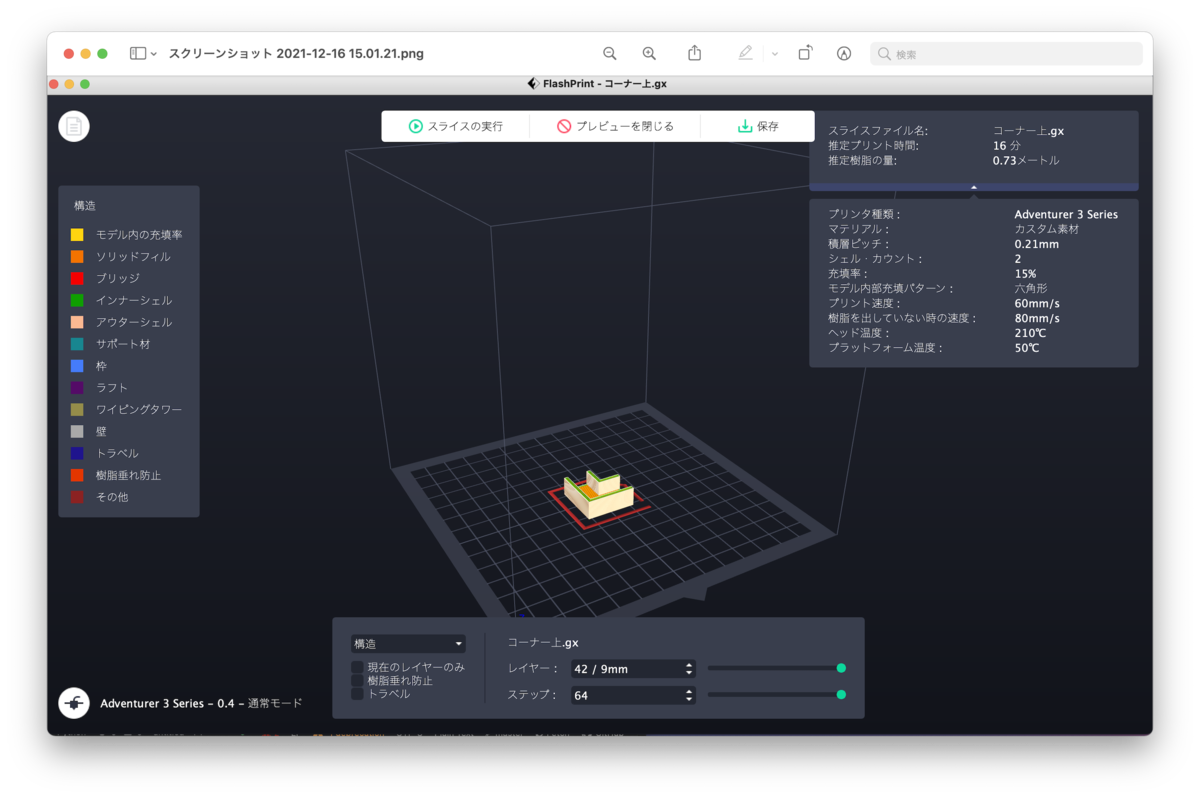This screenshot has width=1200, height=798.
Task: Click the 推定プリント時間 16 分 value
Action: (x=1007, y=146)
